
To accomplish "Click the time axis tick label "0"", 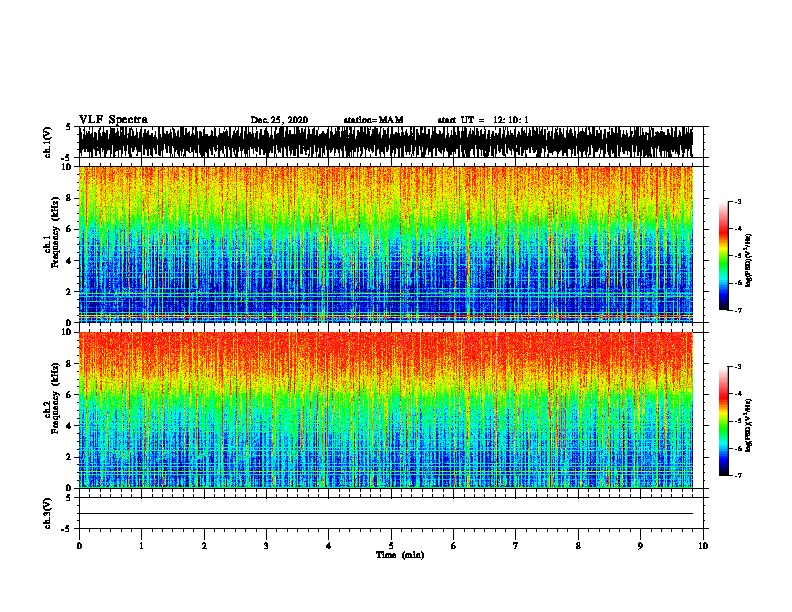I will point(79,546).
